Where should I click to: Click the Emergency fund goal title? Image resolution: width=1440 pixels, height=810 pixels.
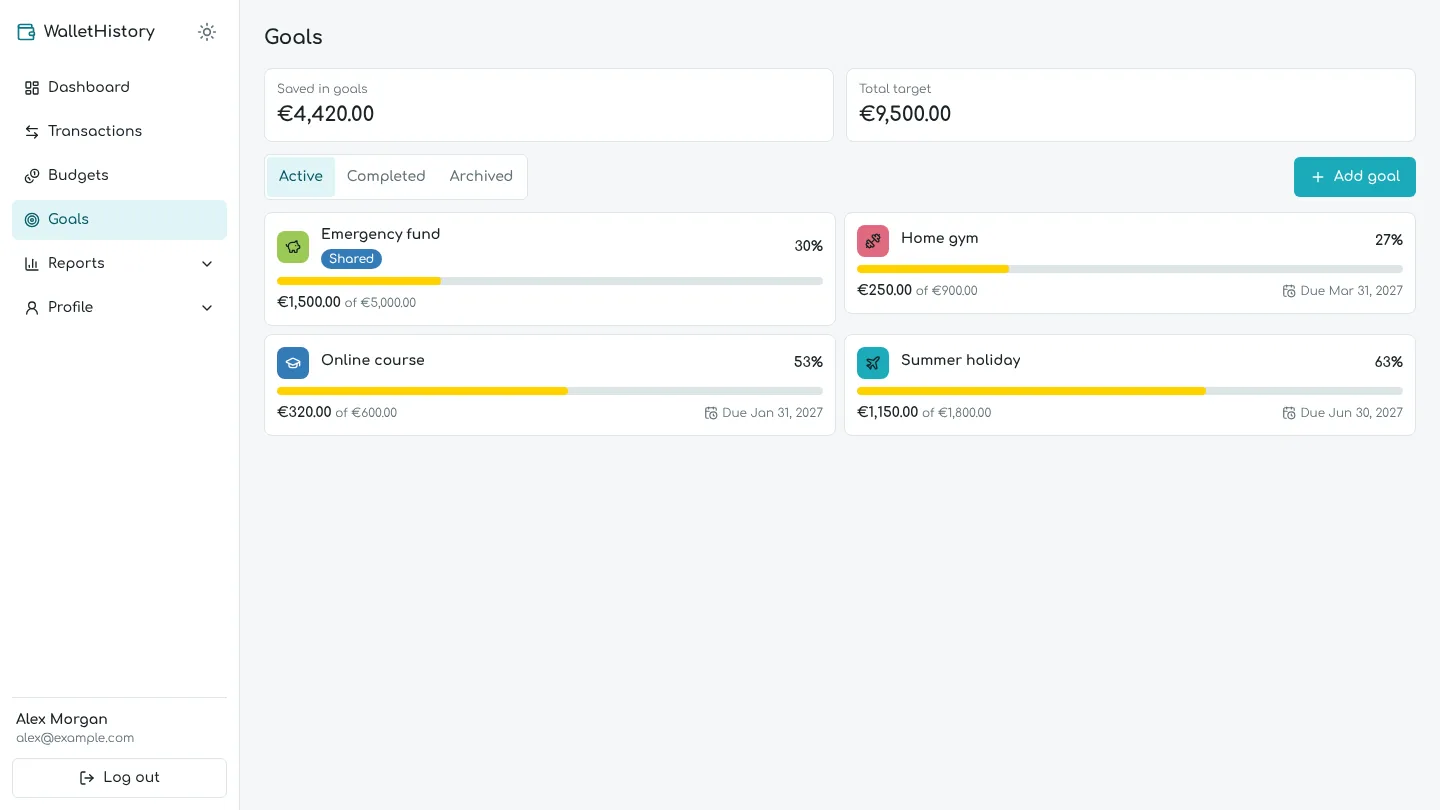point(380,234)
